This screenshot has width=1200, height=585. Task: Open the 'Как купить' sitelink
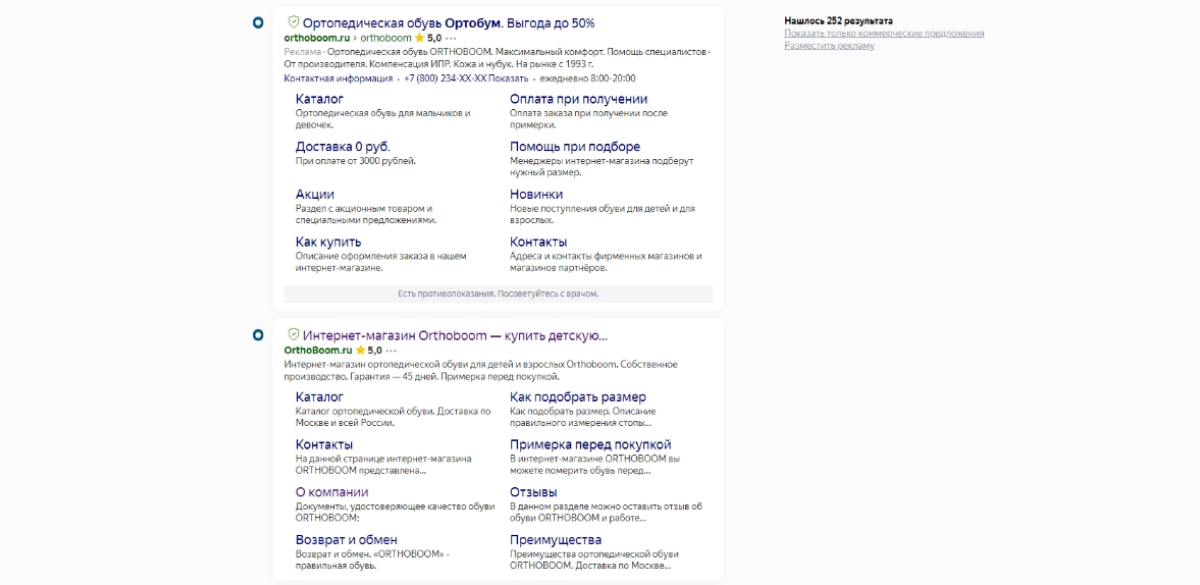[329, 242]
